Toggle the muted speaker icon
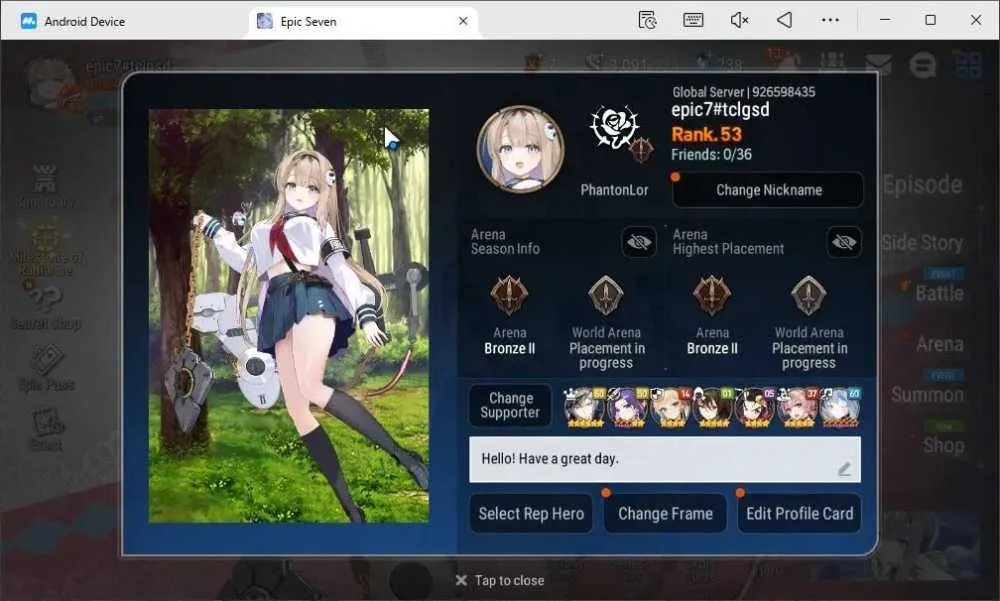 coord(739,20)
